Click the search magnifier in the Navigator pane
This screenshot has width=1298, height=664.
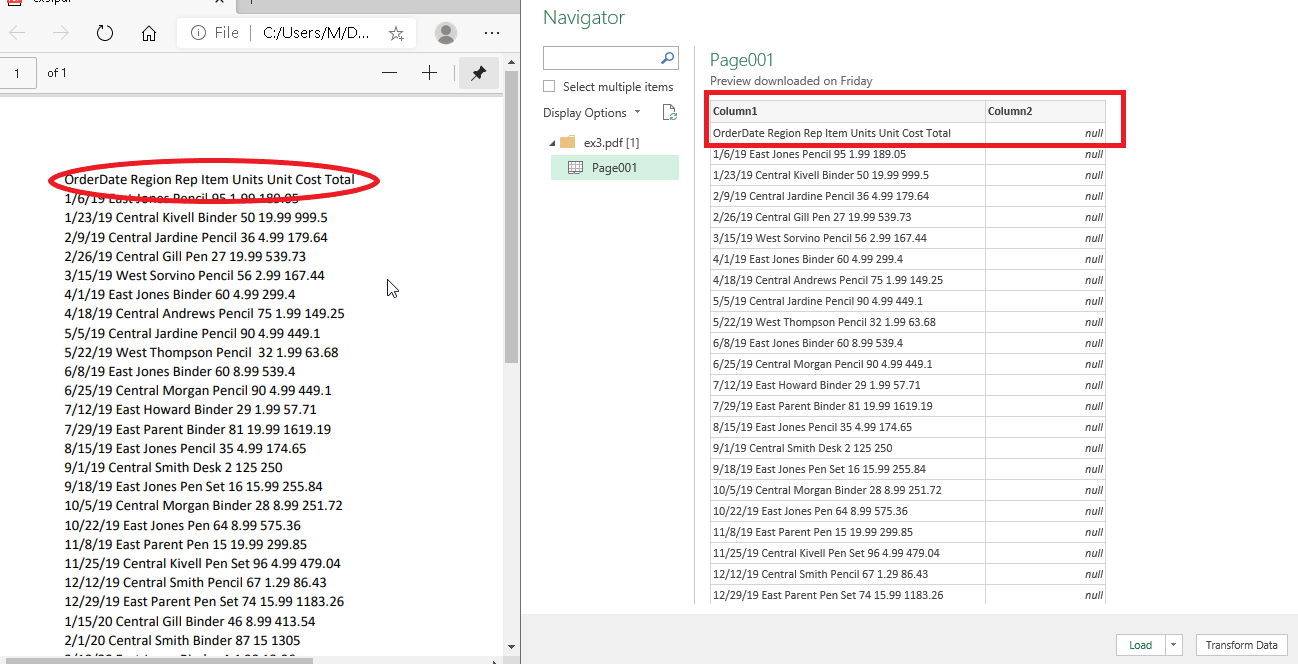coord(667,58)
